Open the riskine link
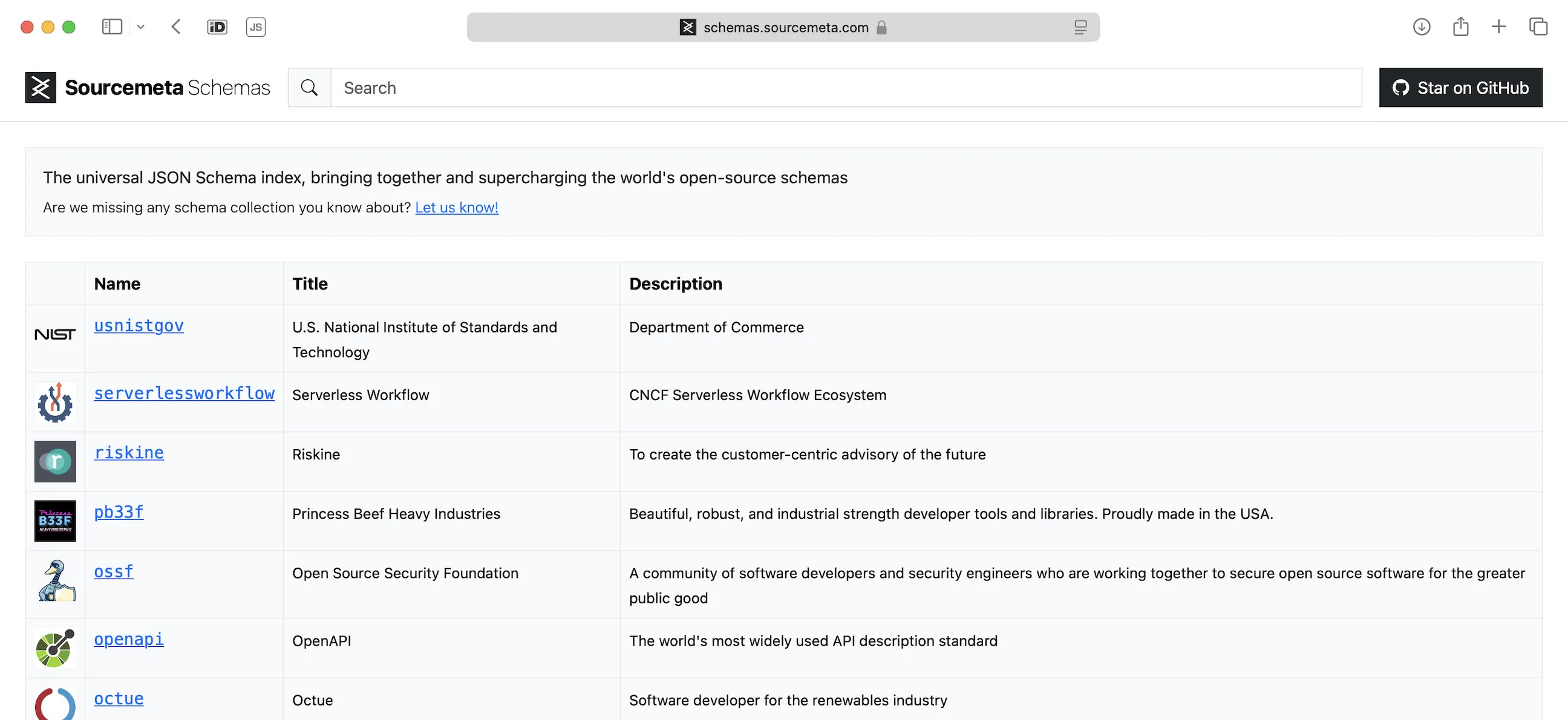This screenshot has height=720, width=1568. [x=128, y=453]
